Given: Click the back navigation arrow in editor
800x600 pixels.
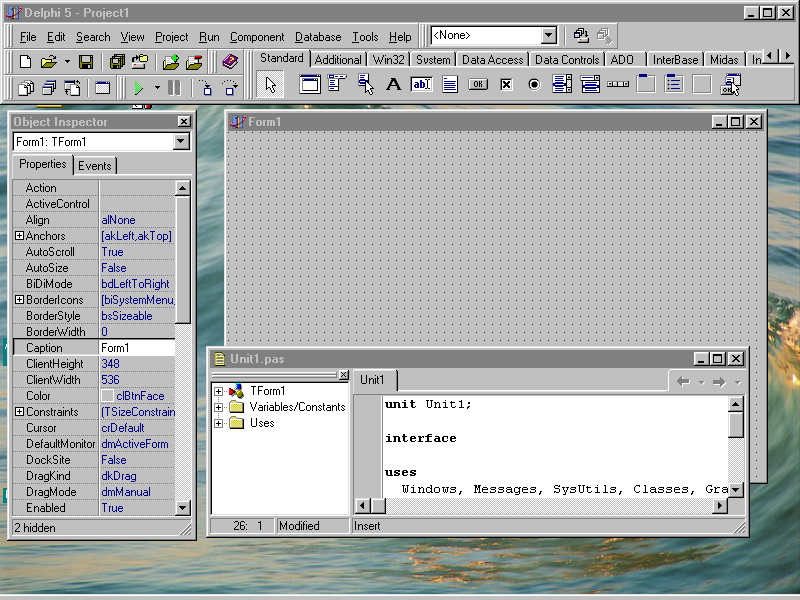Looking at the screenshot, I should pyautogui.click(x=683, y=382).
